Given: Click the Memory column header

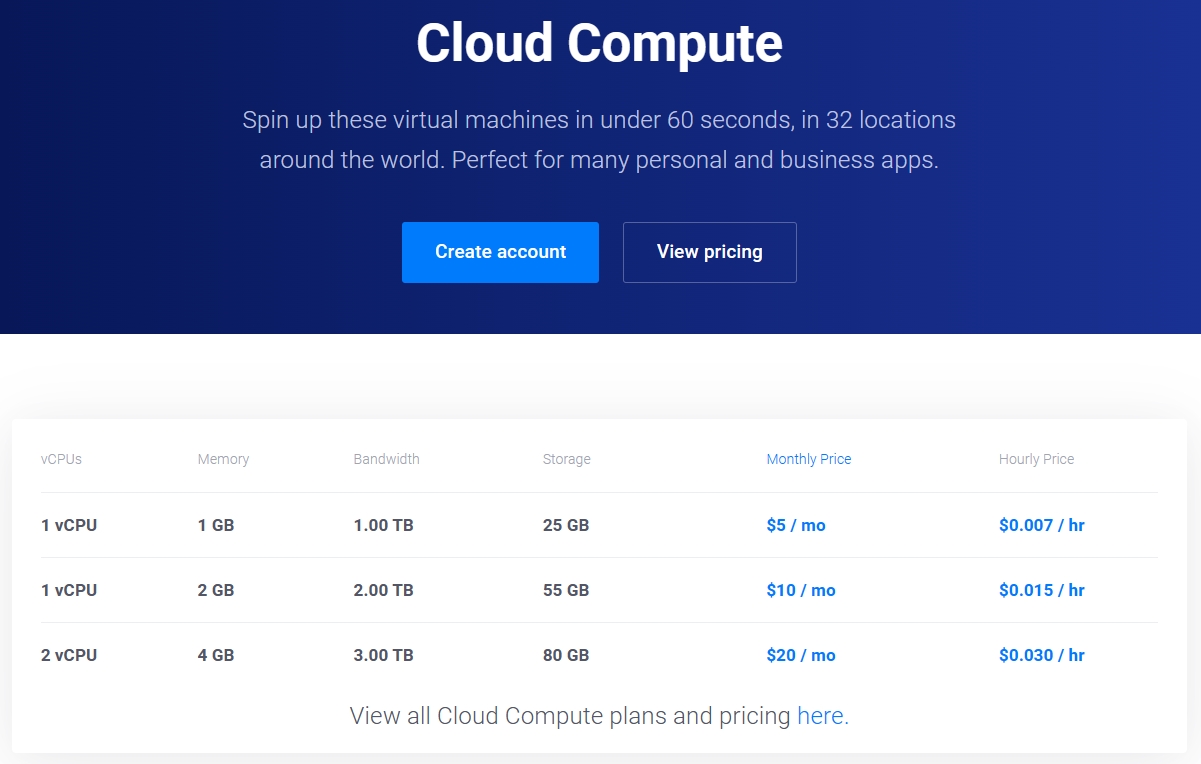Looking at the screenshot, I should point(223,459).
